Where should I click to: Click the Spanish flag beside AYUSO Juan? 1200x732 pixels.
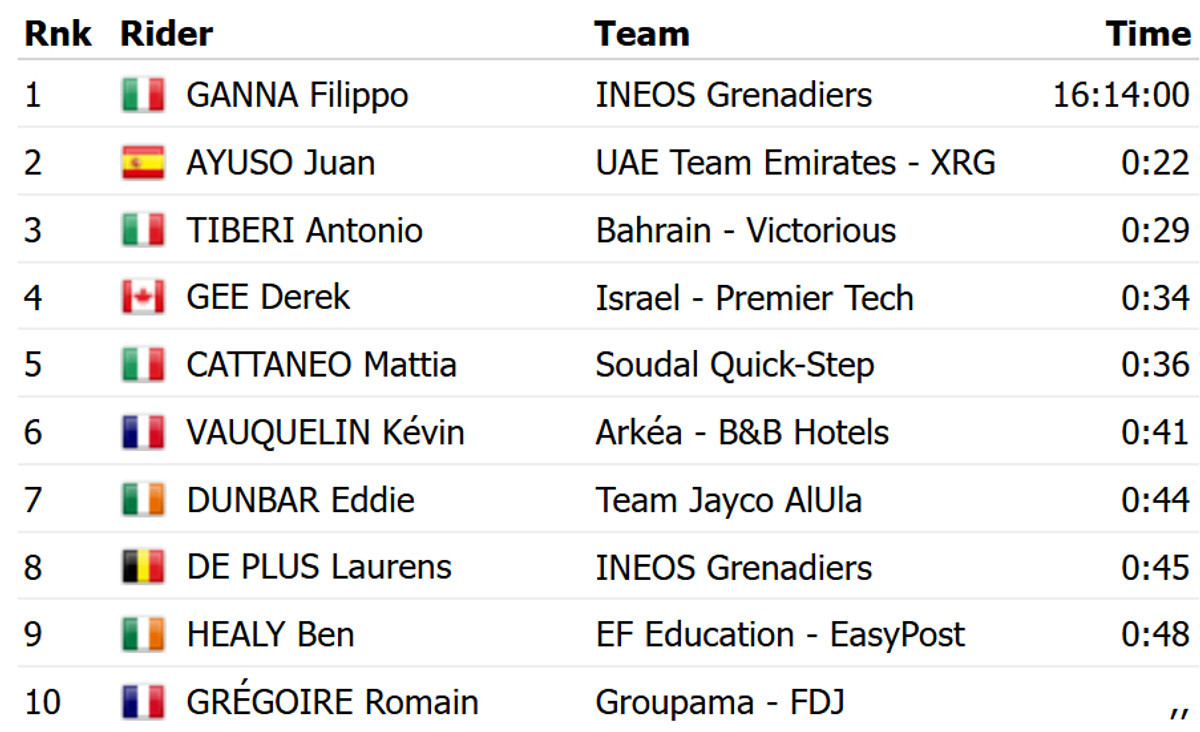pos(143,162)
